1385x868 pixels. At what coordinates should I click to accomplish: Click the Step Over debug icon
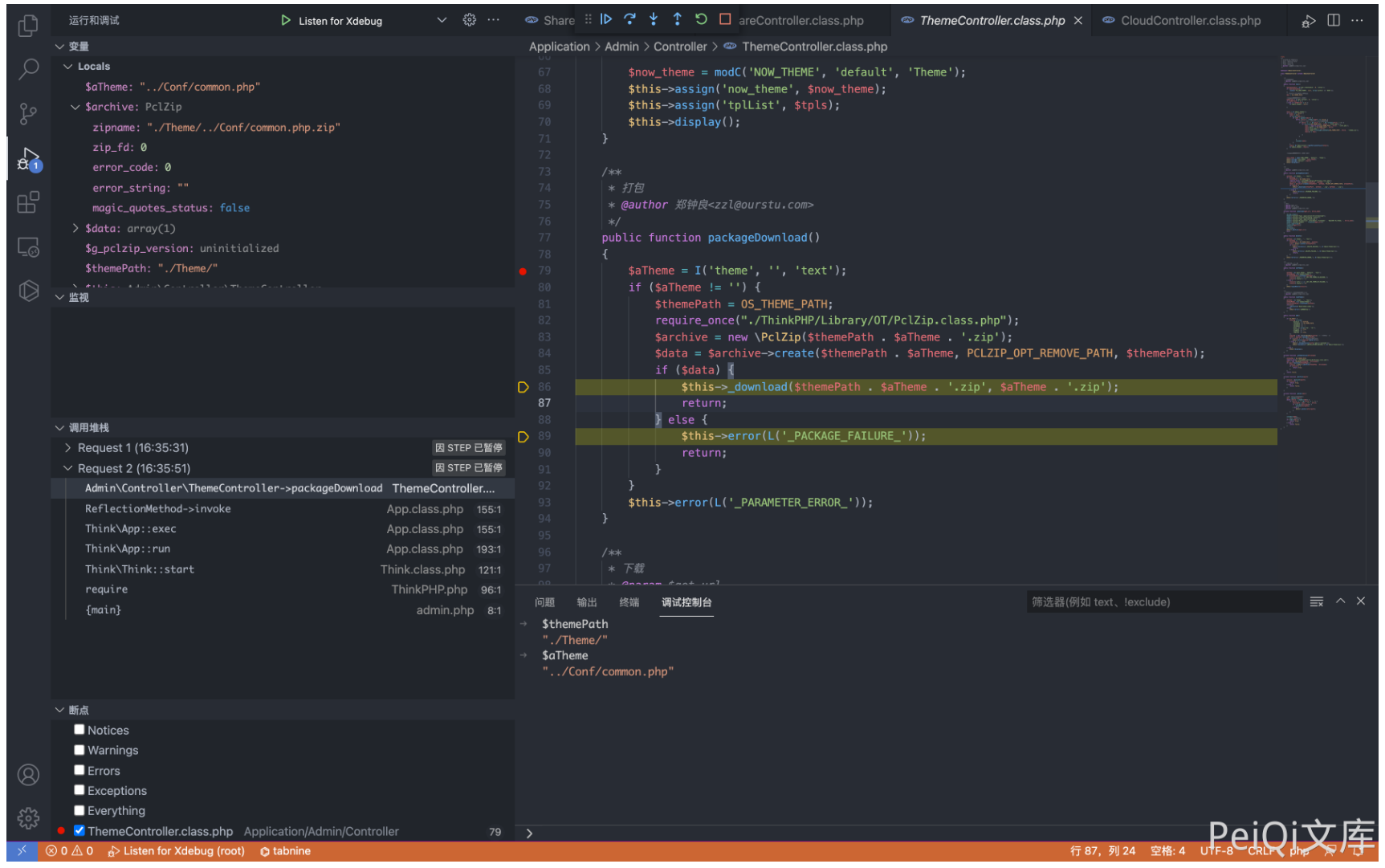pos(629,19)
